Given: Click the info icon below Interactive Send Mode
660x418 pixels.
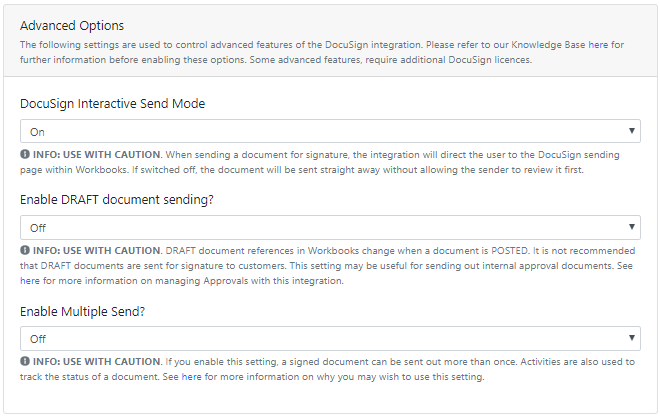Looking at the screenshot, I should pos(25,154).
